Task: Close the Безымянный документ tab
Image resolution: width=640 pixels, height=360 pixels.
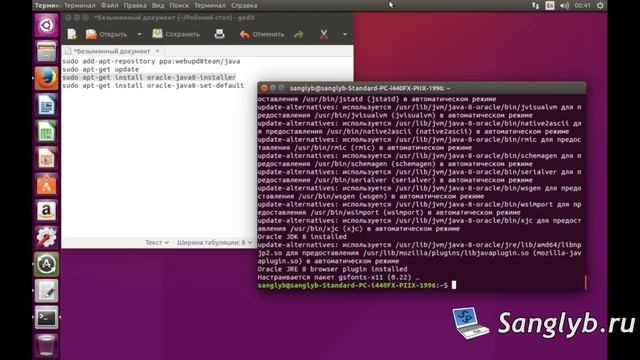Action: click(x=158, y=51)
